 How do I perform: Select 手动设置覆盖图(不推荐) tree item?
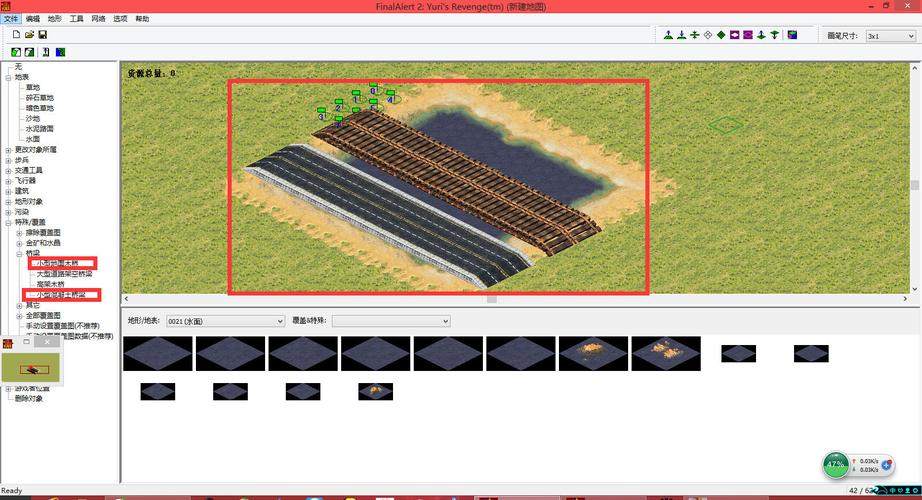tap(62, 326)
